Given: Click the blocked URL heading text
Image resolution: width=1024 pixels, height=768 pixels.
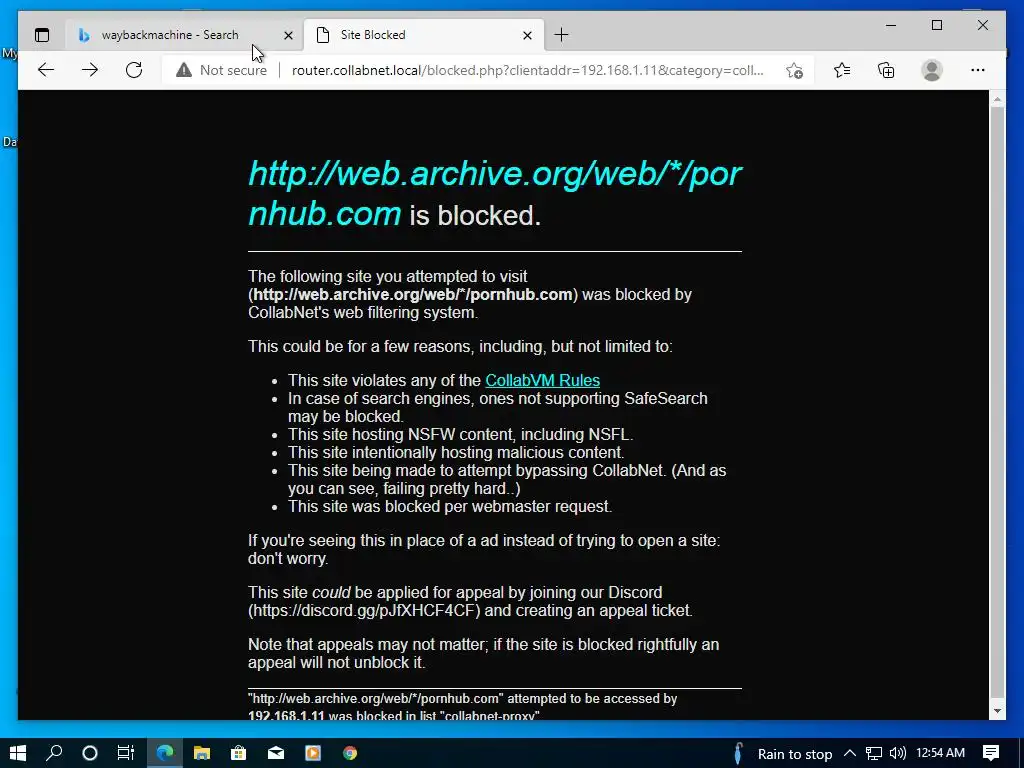Looking at the screenshot, I should pos(494,193).
